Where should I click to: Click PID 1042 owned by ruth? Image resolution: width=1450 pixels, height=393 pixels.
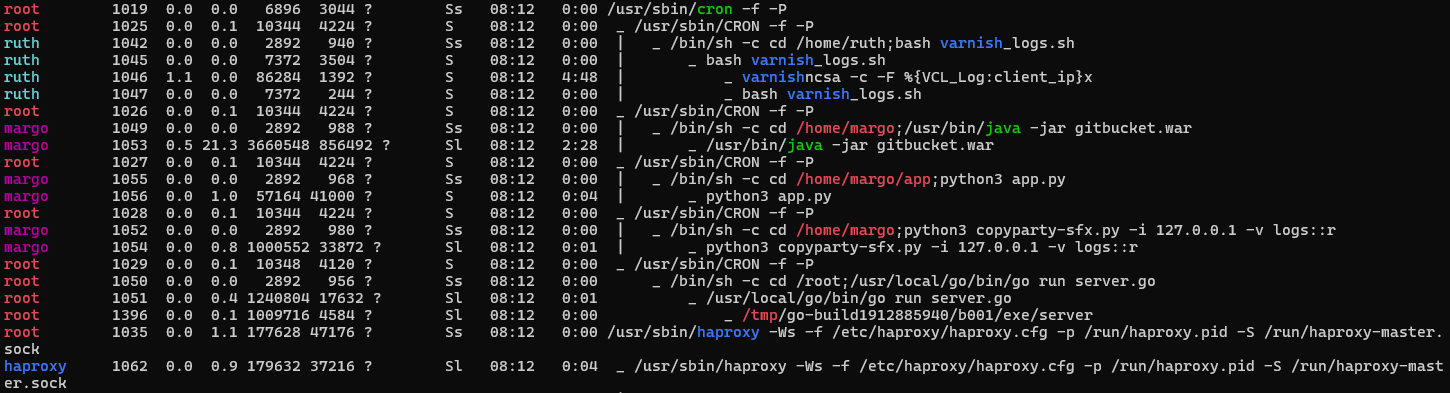point(130,44)
